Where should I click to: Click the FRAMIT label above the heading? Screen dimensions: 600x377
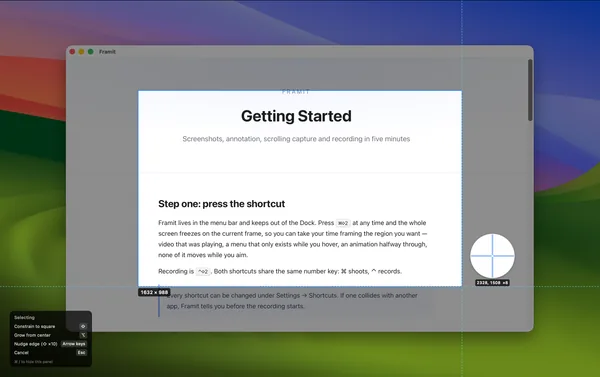[x=296, y=91]
